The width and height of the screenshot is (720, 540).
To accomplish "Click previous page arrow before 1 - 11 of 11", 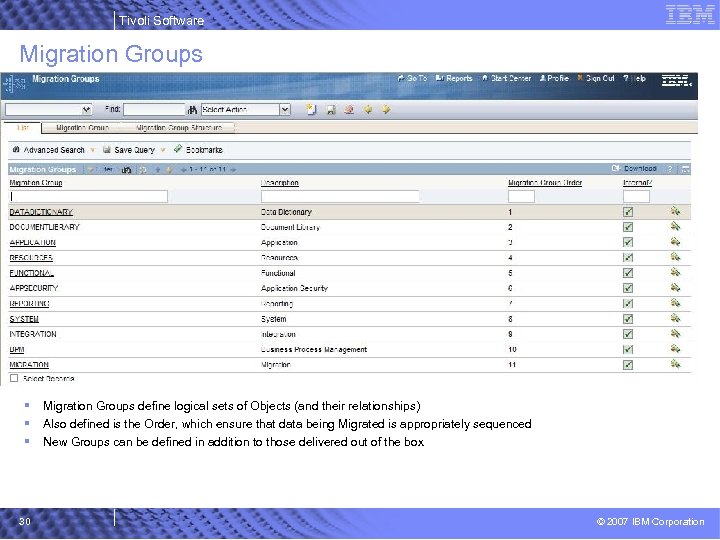I will click(x=184, y=170).
